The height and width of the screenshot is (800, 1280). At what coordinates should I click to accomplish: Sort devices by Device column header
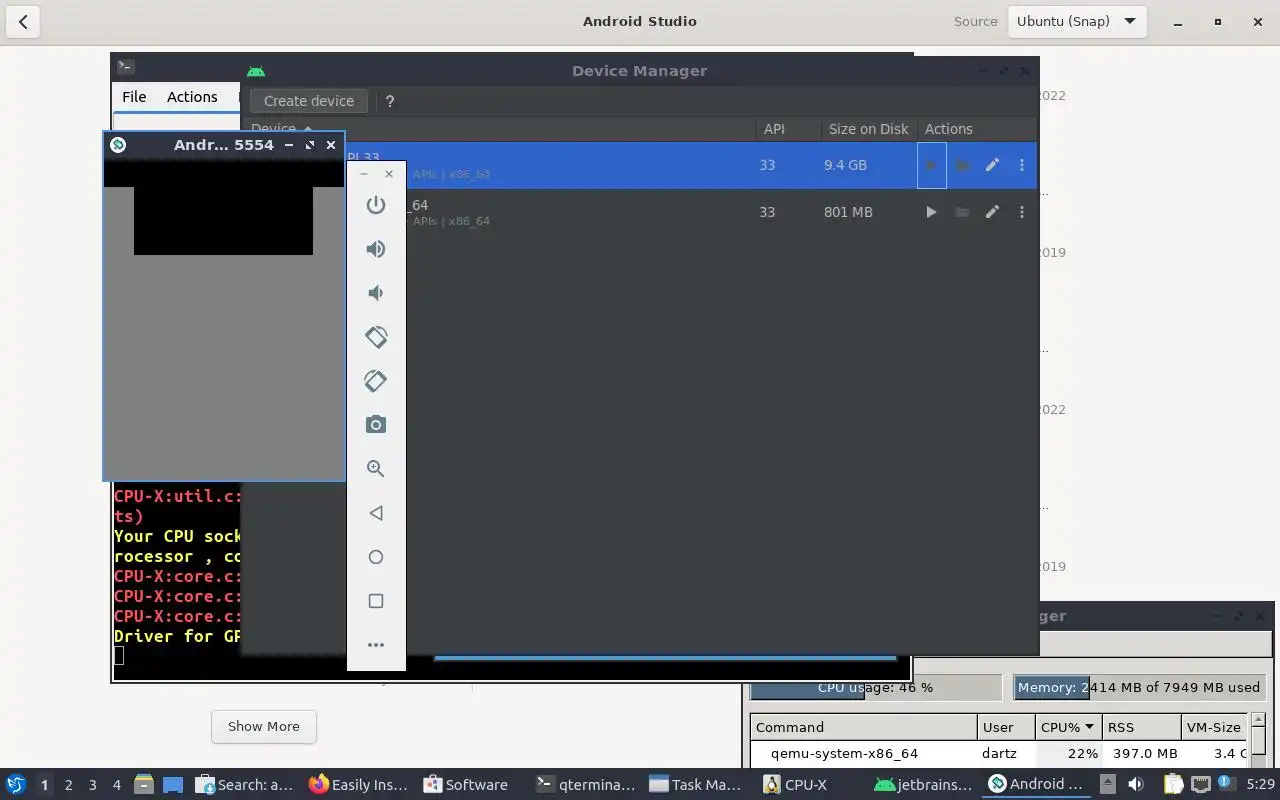point(500,129)
